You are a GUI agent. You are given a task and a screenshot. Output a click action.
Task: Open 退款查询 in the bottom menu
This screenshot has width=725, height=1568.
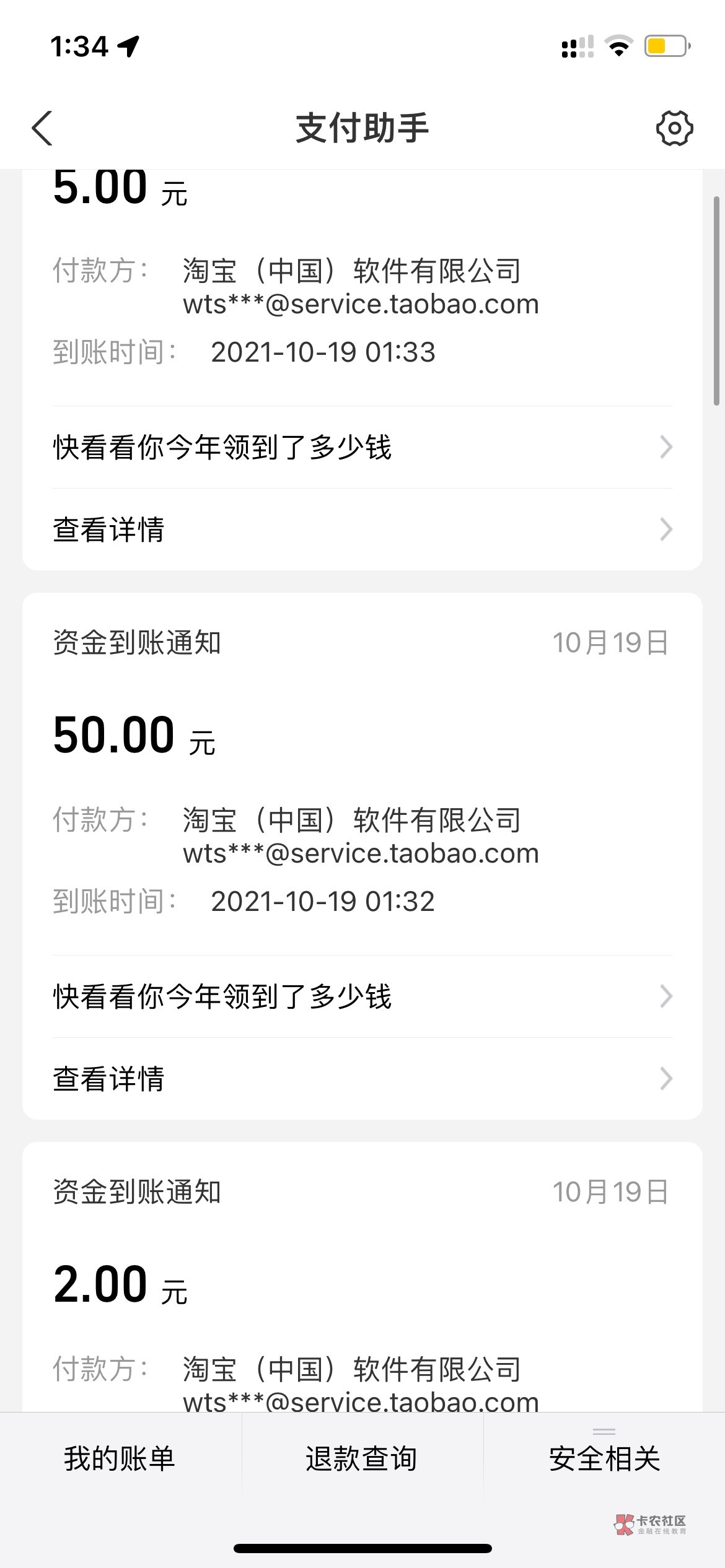(362, 1458)
